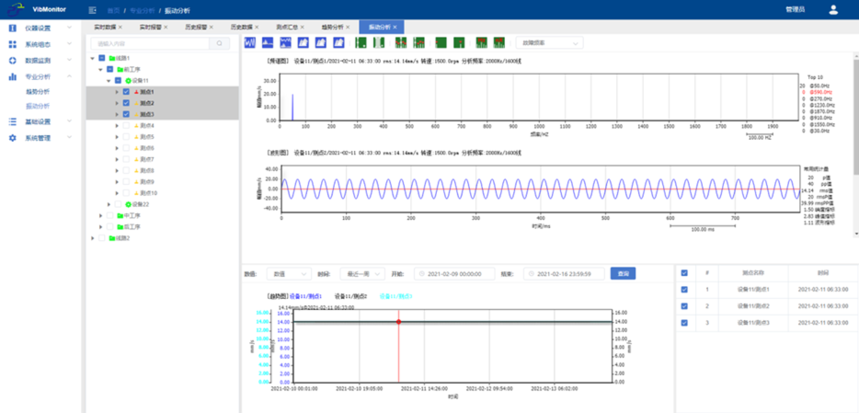Click the sidebar collapse icon in the header
Image resolution: width=859 pixels, height=413 pixels.
(x=92, y=10)
